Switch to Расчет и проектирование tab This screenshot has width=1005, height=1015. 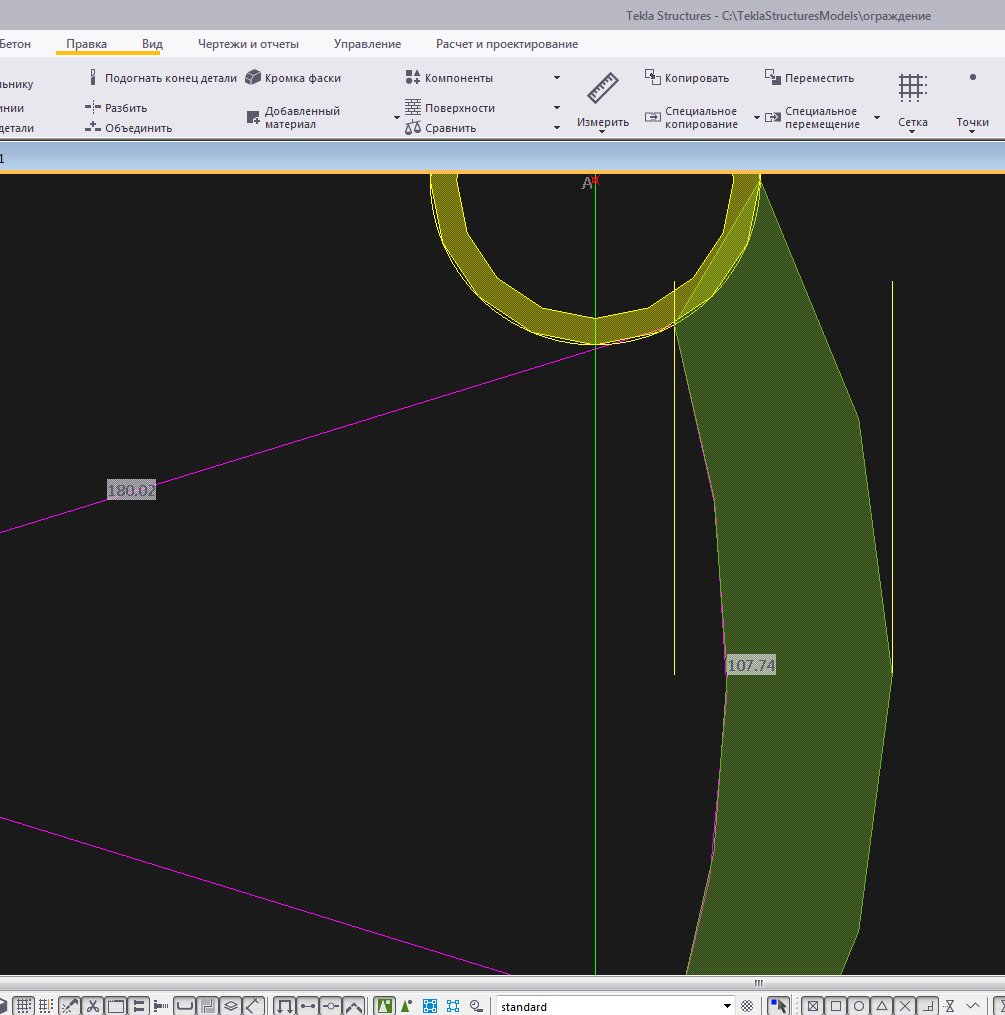coord(506,44)
